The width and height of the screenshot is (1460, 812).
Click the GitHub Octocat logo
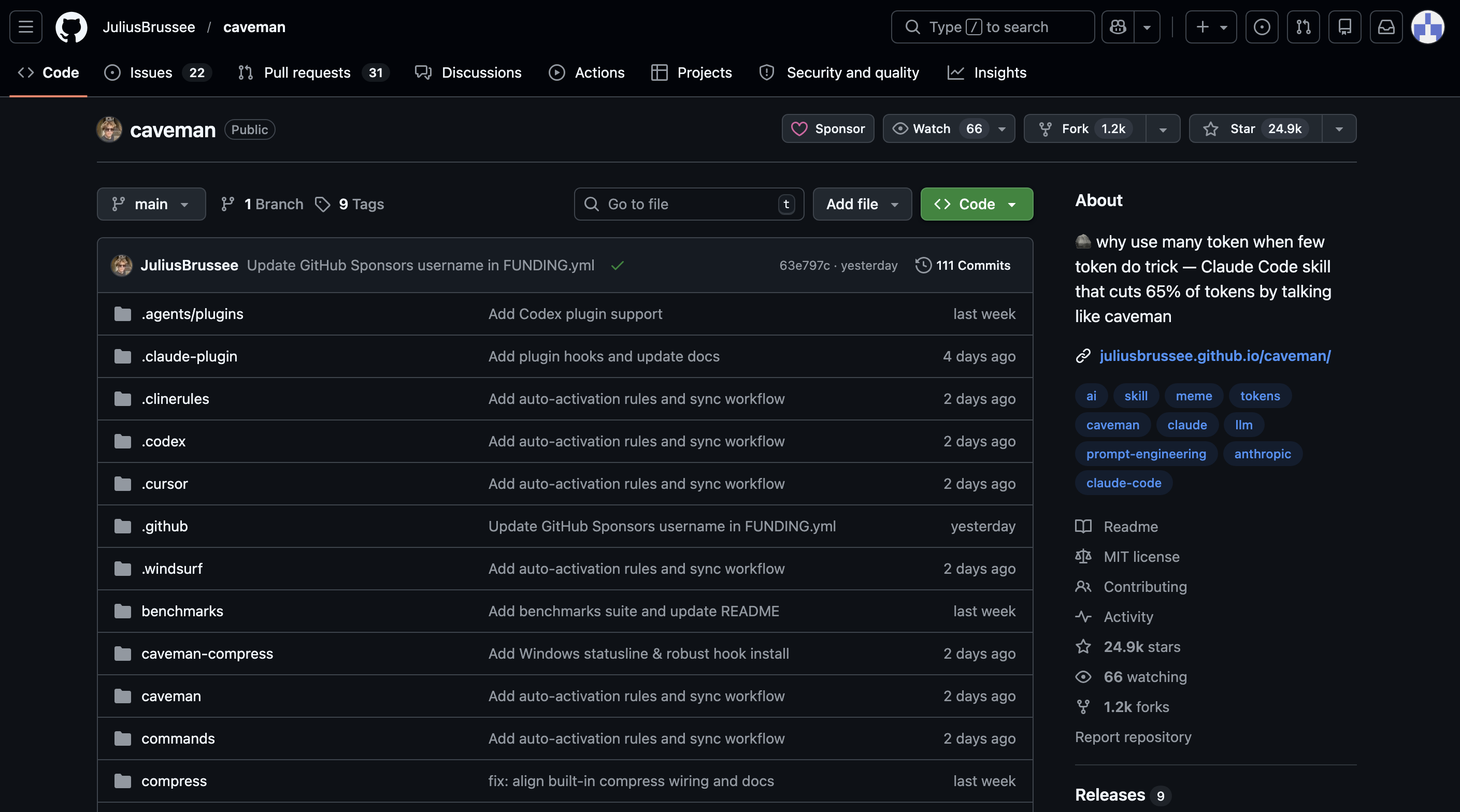point(71,26)
